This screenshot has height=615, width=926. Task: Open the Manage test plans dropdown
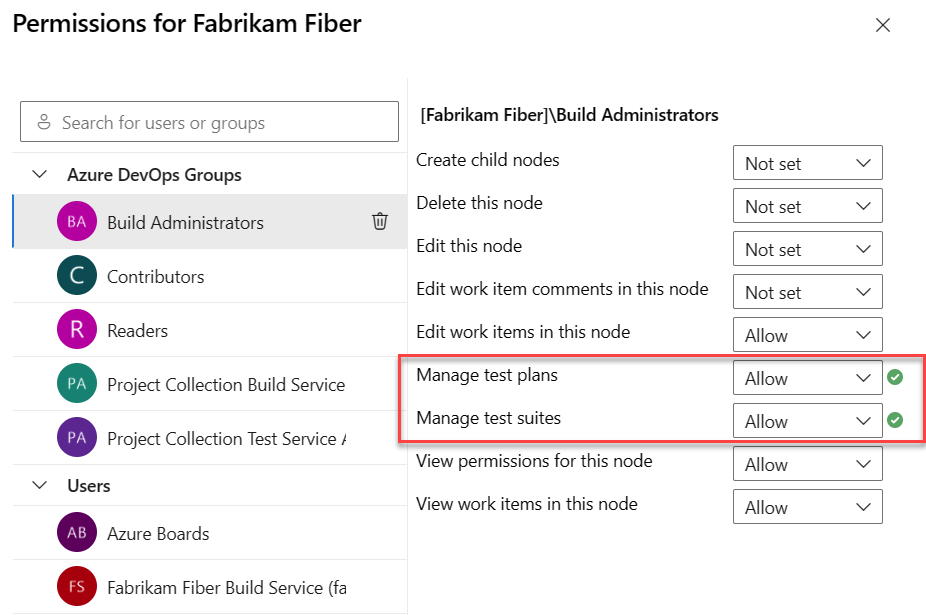click(x=807, y=377)
